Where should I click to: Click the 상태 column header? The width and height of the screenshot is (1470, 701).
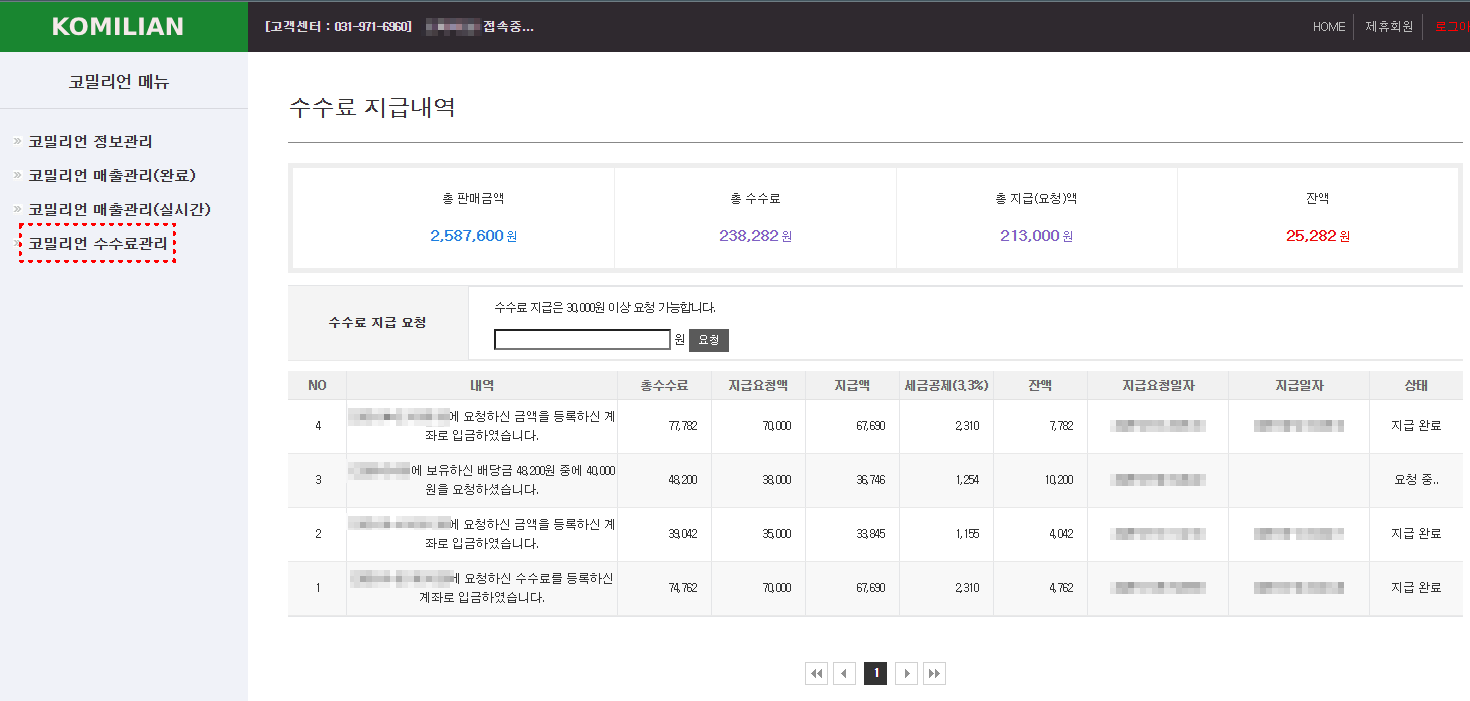pos(1415,386)
